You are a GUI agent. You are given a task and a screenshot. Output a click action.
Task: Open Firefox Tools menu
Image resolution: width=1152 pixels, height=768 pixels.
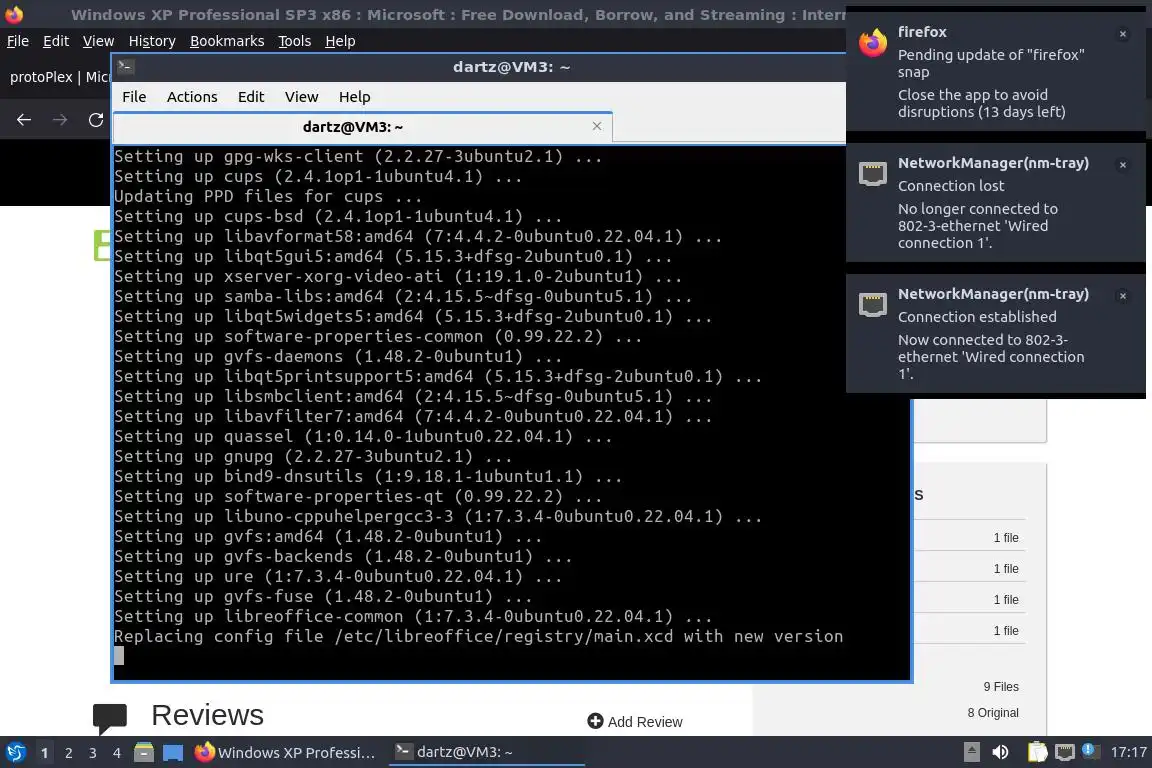click(295, 41)
